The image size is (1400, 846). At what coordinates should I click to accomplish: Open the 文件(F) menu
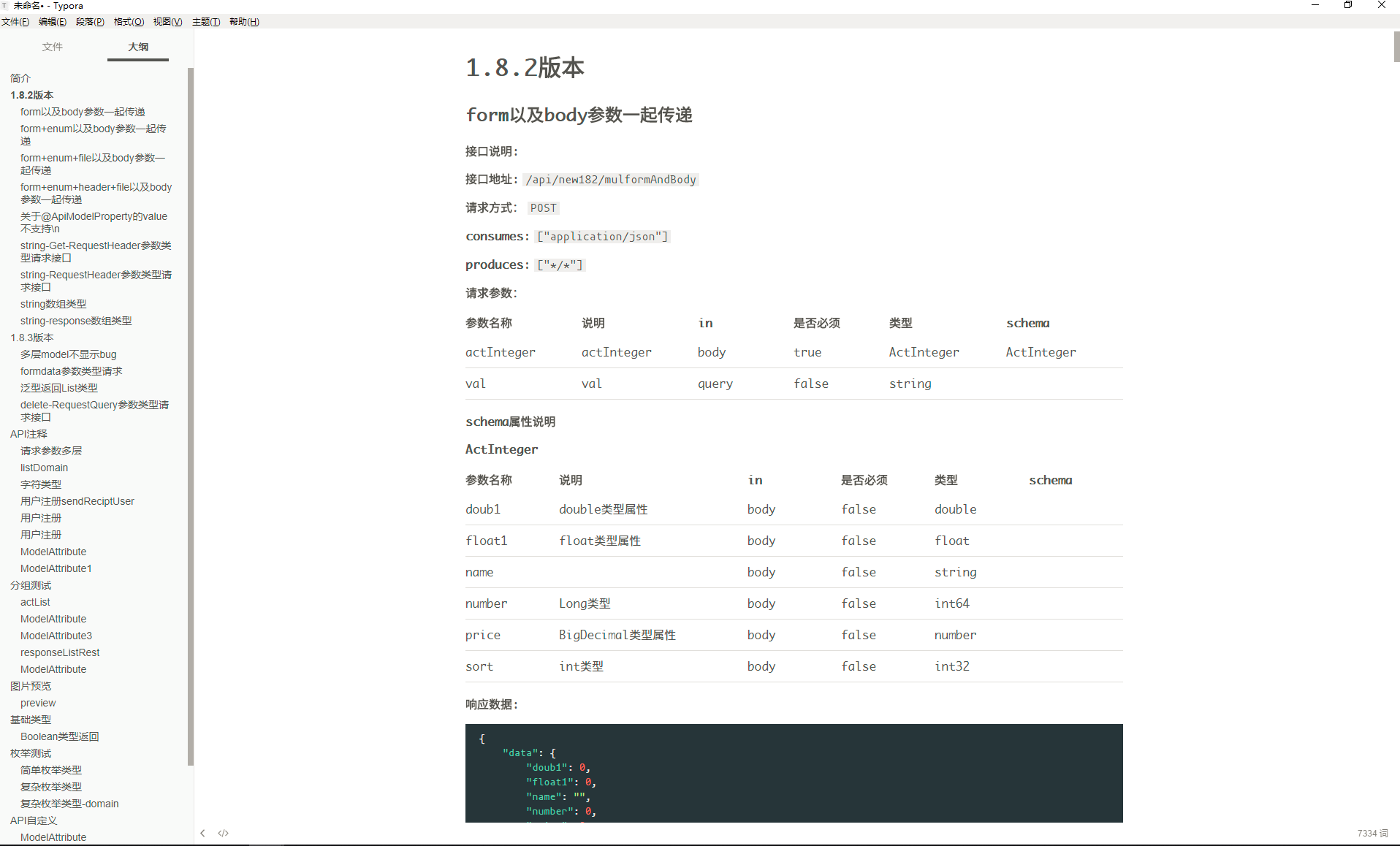[x=15, y=22]
